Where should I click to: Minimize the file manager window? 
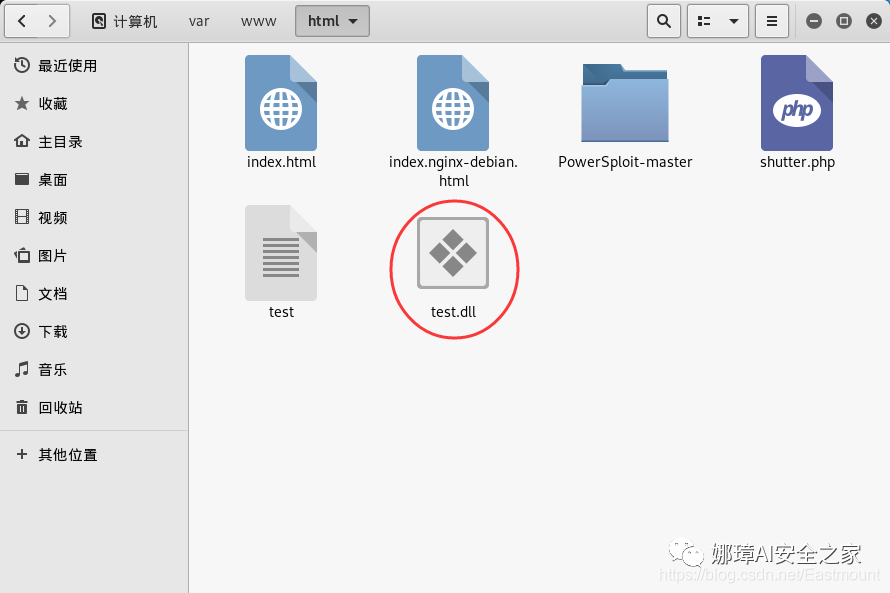(x=814, y=22)
